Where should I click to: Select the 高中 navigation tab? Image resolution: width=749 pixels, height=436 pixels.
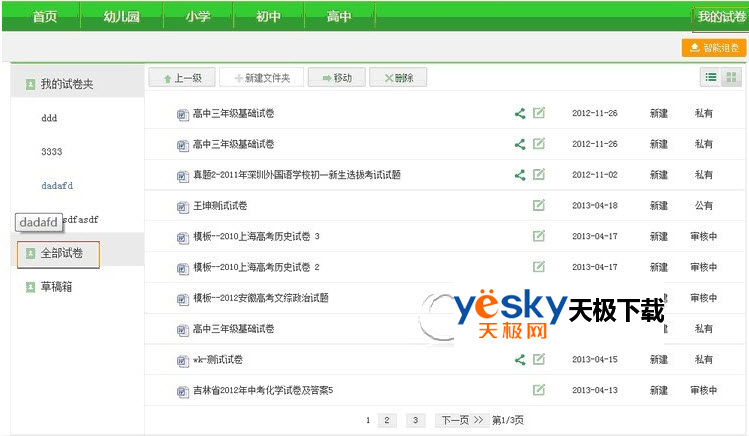click(x=339, y=17)
